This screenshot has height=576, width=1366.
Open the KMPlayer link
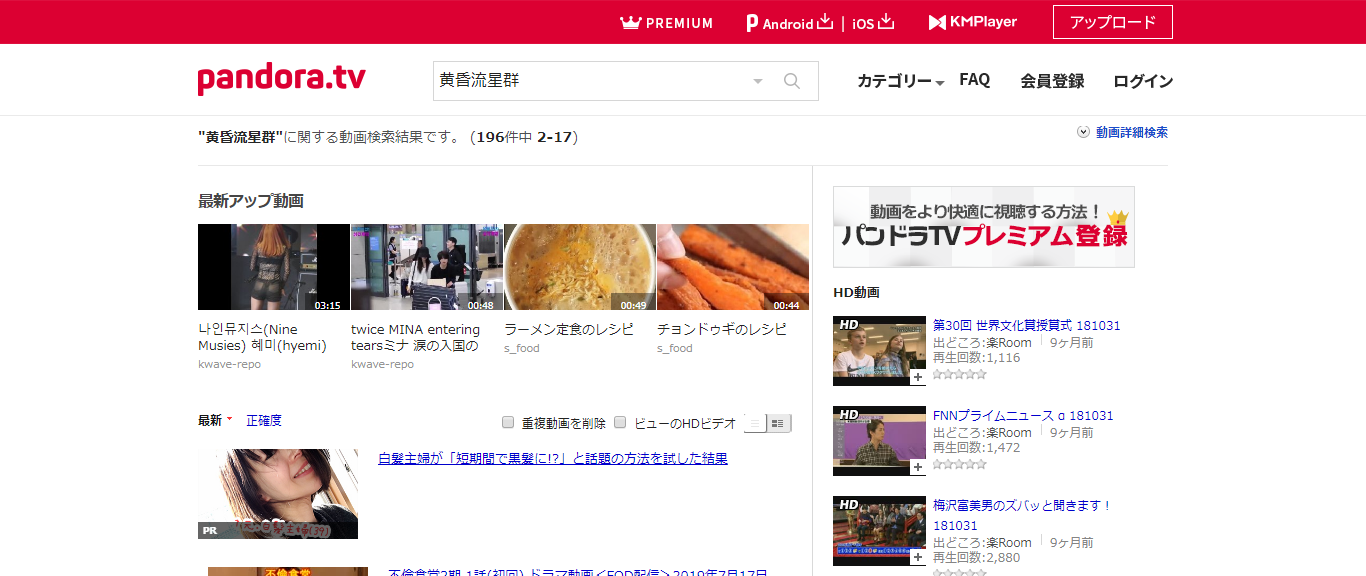point(972,22)
